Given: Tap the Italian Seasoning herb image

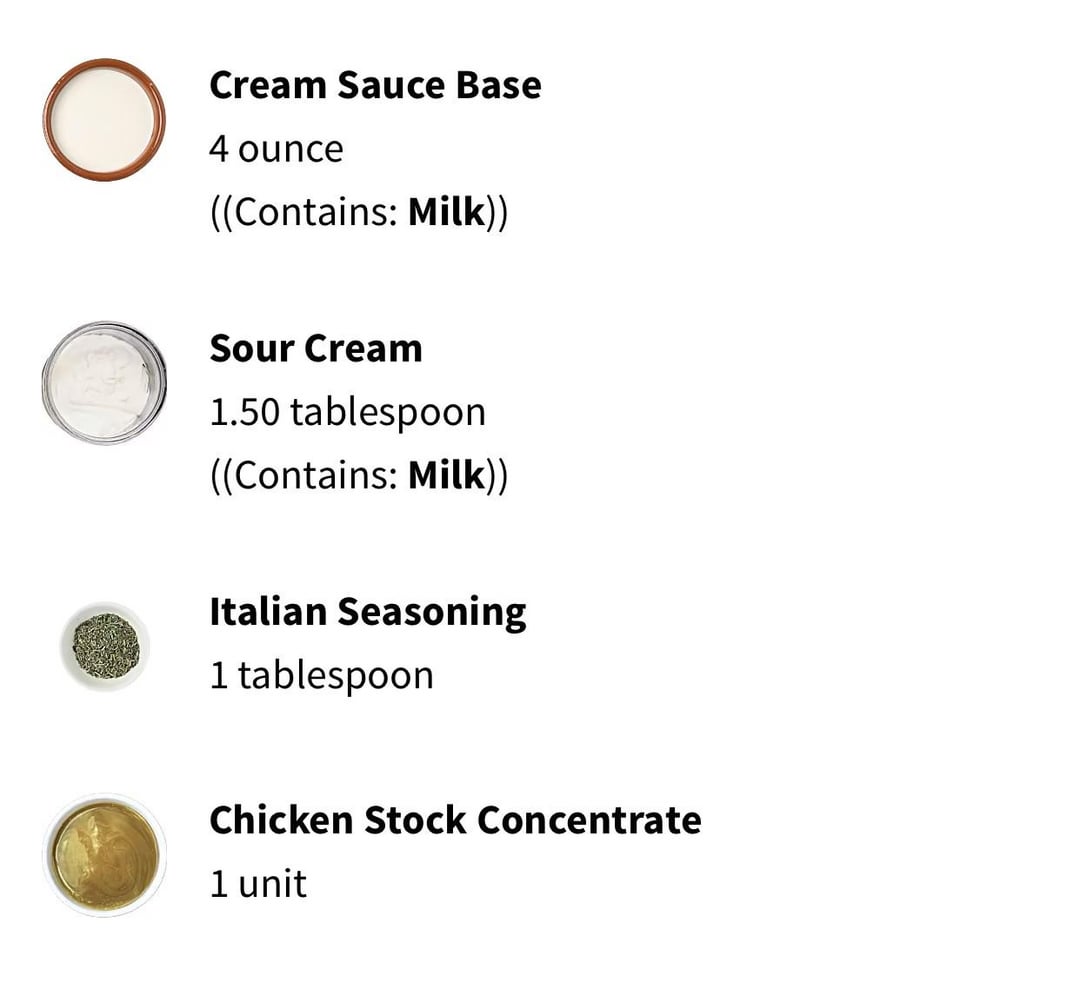Looking at the screenshot, I should 105,646.
